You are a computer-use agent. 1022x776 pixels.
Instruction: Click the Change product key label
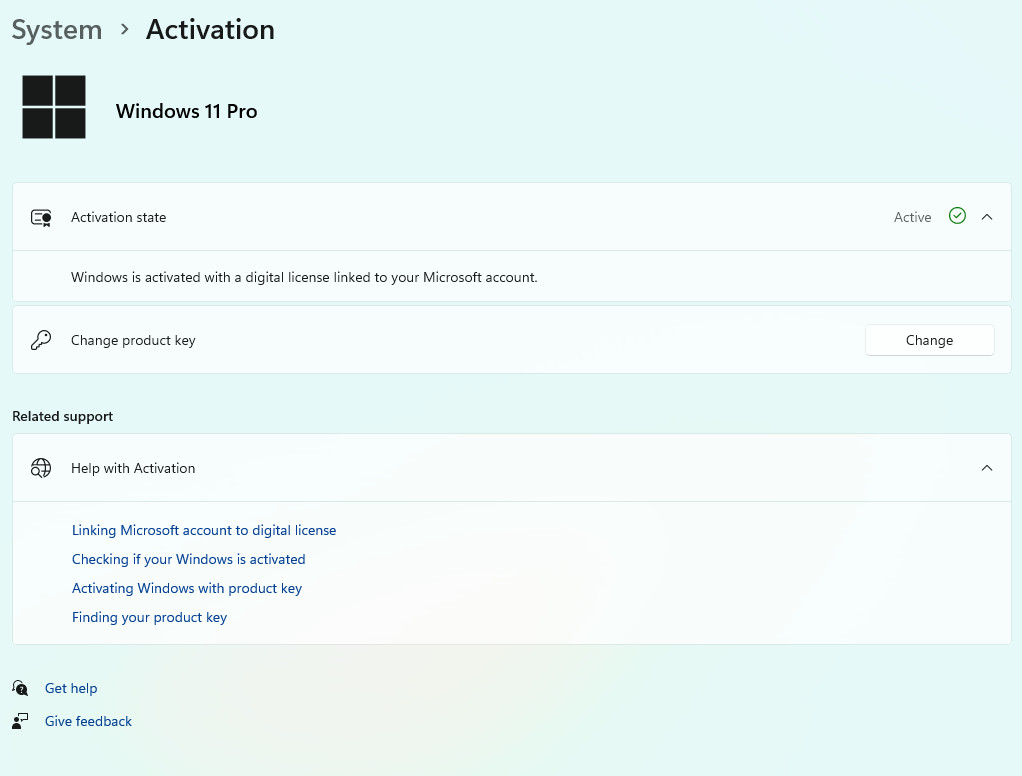(x=133, y=341)
